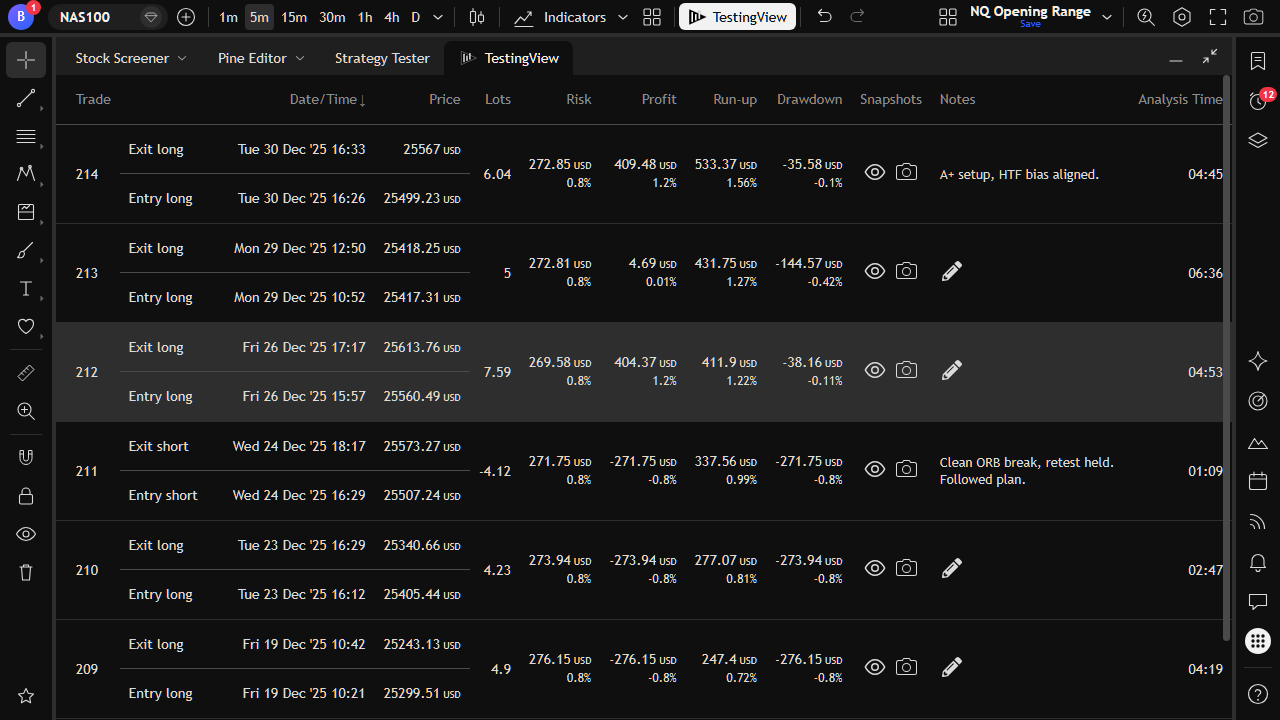Select the 1h timeframe
This screenshot has height=720, width=1280.
tap(365, 17)
